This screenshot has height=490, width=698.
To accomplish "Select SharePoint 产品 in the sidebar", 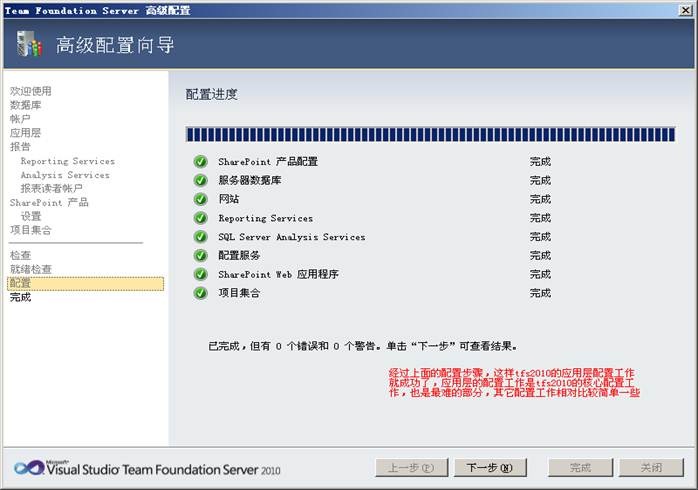I will (49, 202).
